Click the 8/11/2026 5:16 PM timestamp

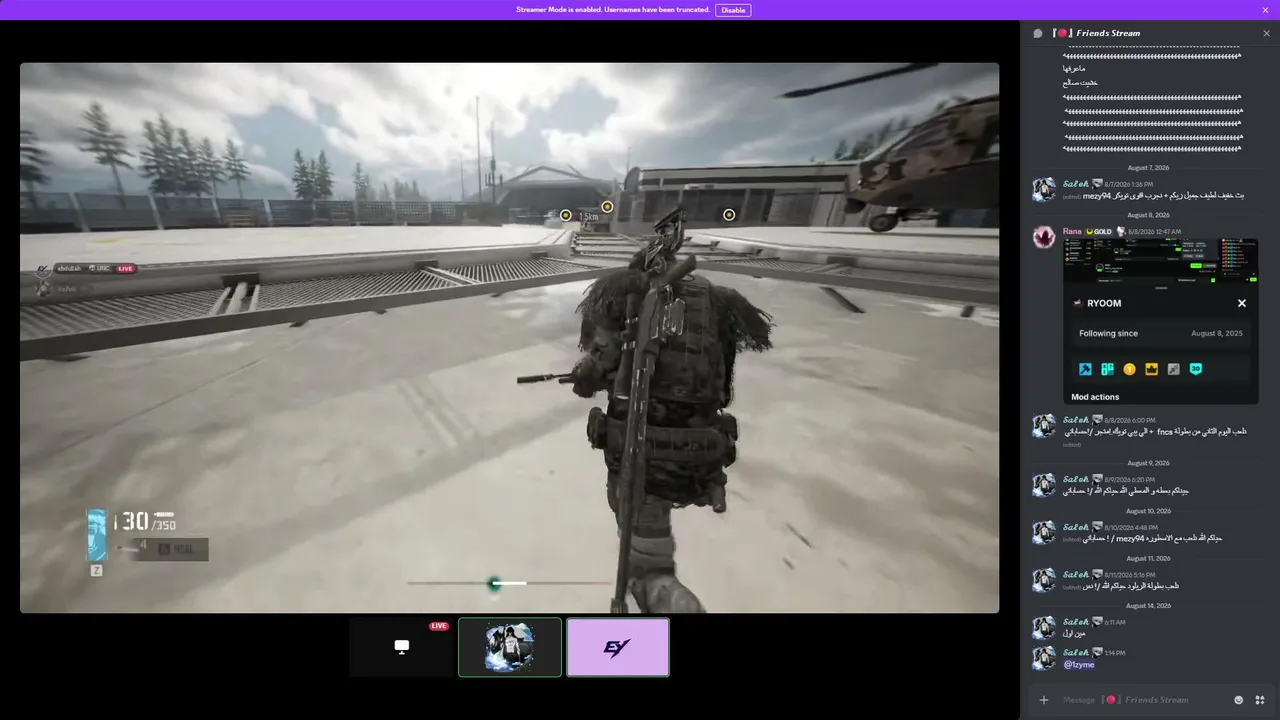click(1130, 575)
